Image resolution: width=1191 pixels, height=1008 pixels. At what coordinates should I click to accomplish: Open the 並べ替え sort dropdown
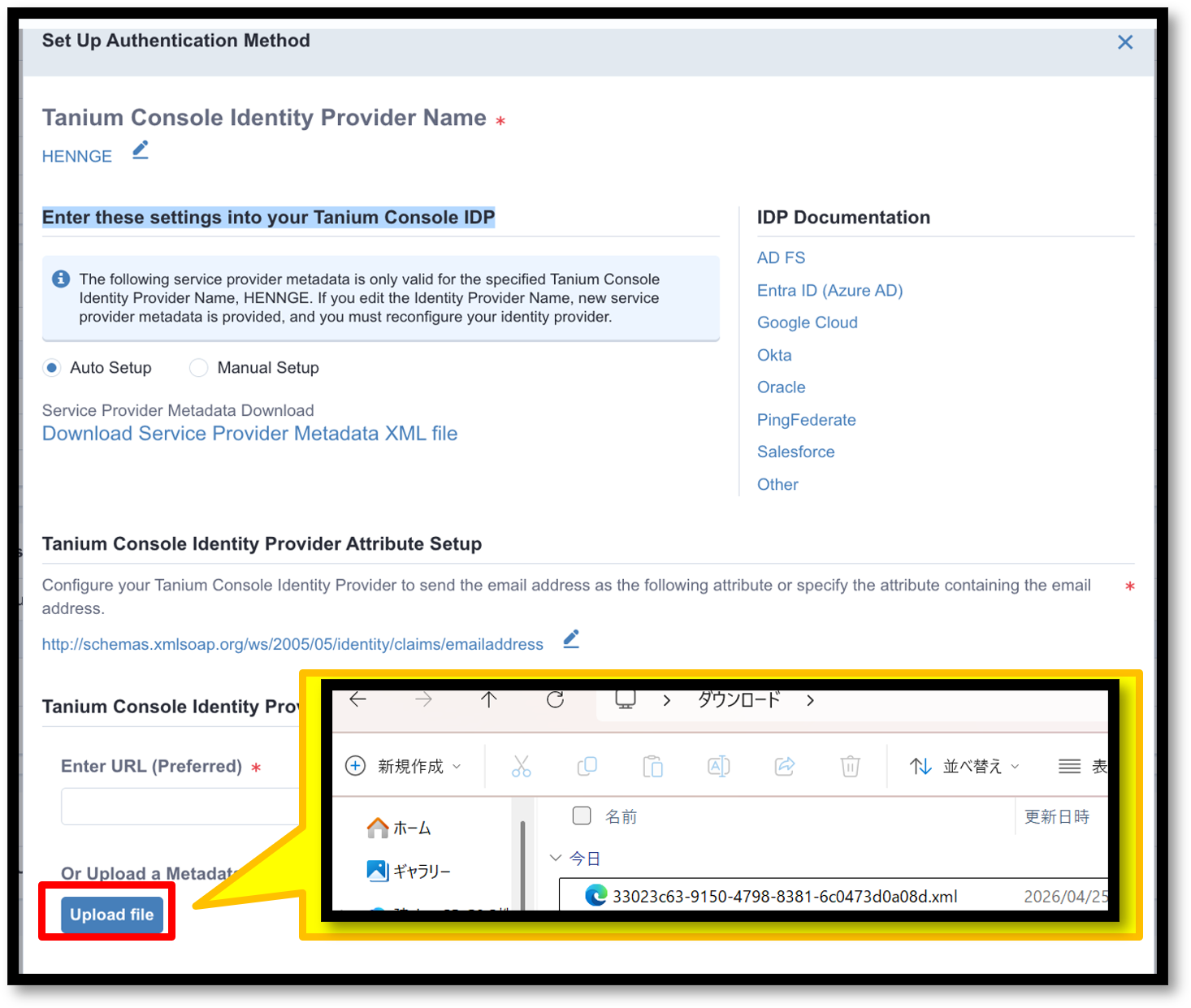(x=964, y=766)
